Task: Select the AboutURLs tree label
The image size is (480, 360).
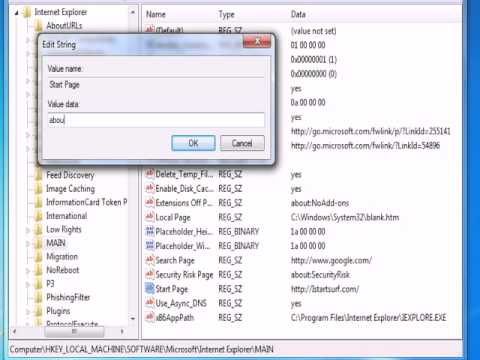Action: (x=64, y=26)
